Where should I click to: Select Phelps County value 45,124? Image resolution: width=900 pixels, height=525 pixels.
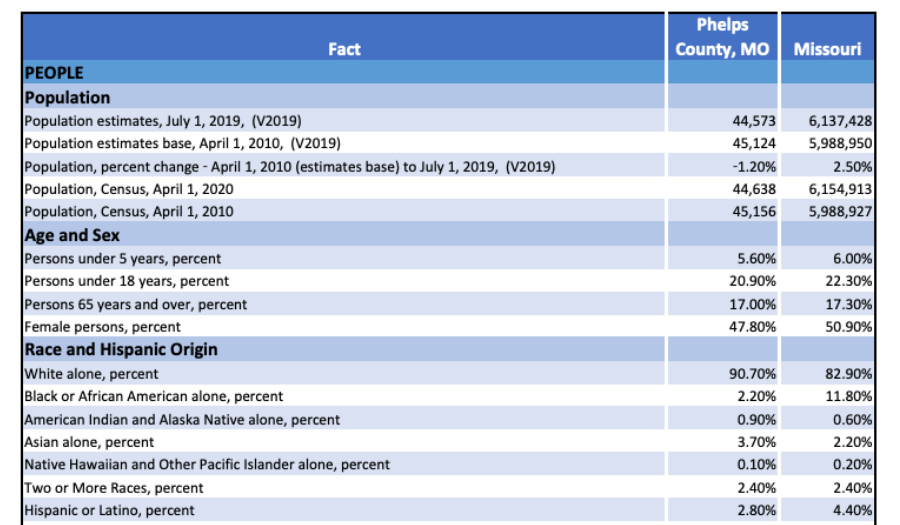coord(754,143)
